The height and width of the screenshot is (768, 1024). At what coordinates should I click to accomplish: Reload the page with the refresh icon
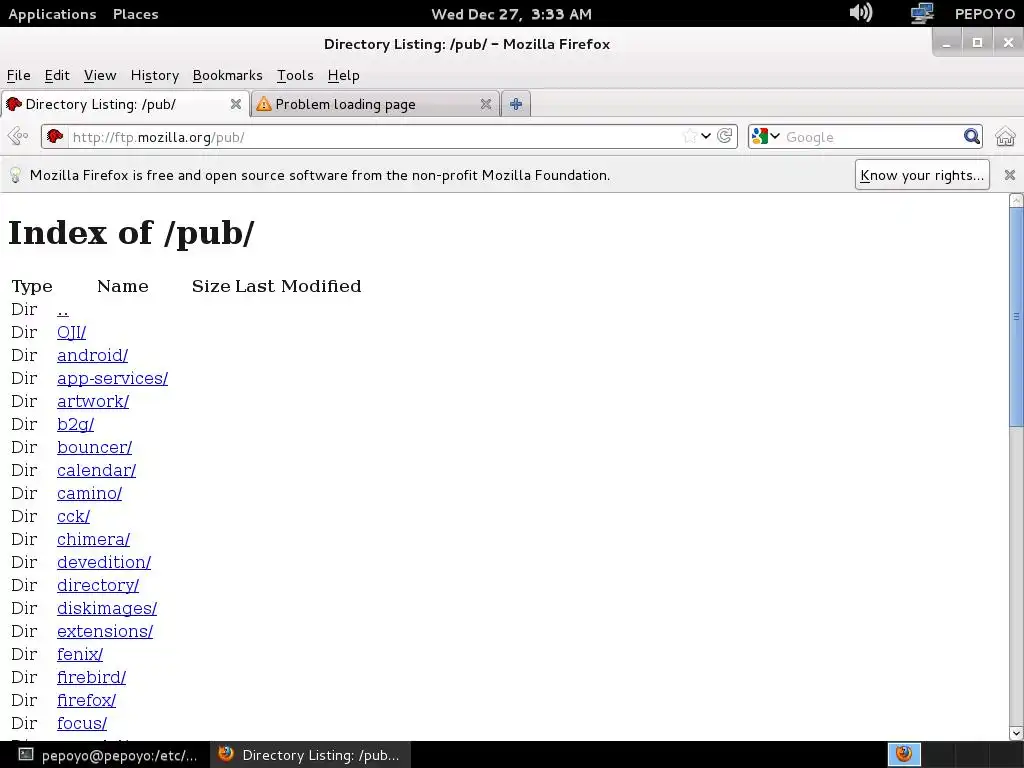click(724, 136)
